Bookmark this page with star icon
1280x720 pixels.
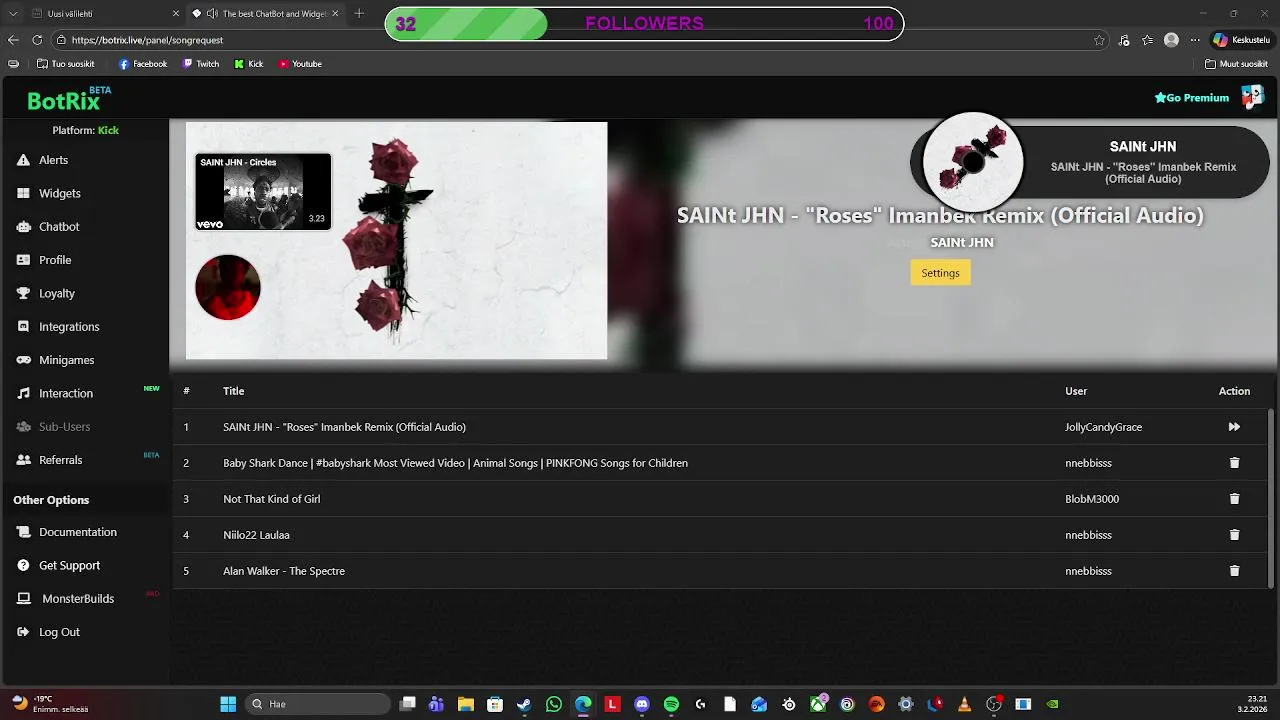tap(1099, 40)
